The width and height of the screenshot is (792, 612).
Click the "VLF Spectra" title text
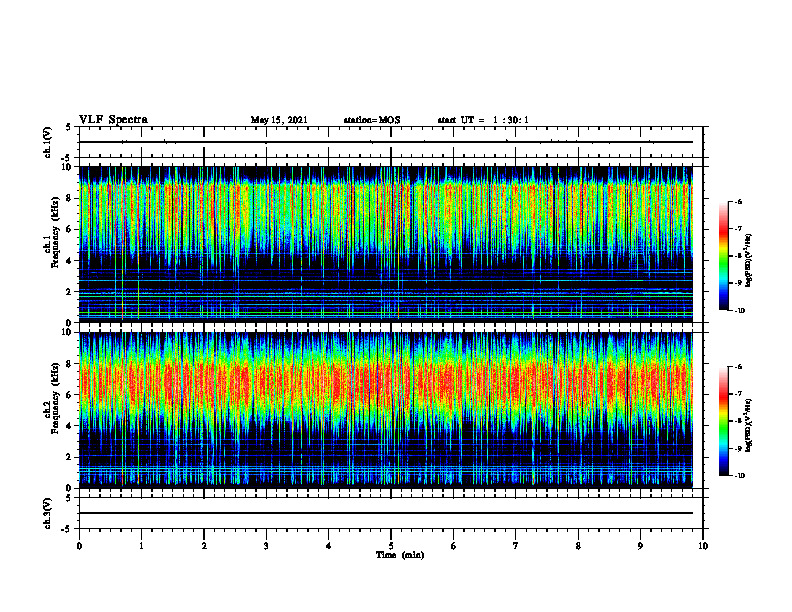113,120
